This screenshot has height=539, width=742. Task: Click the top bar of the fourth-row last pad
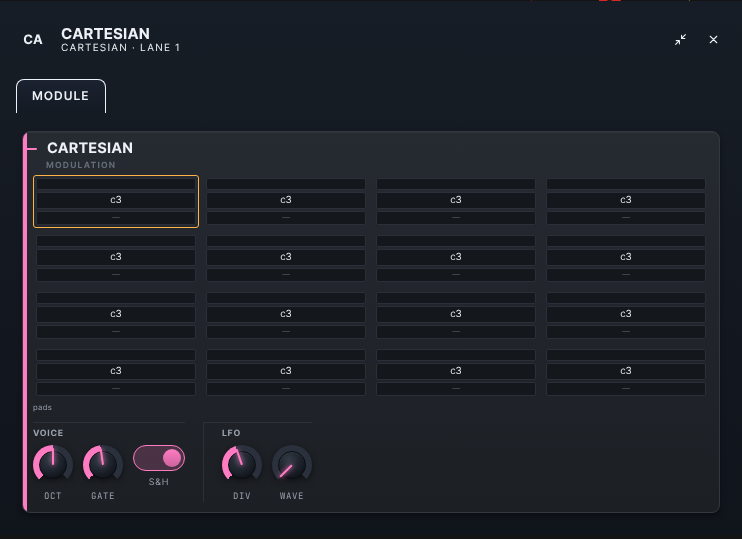(x=626, y=355)
